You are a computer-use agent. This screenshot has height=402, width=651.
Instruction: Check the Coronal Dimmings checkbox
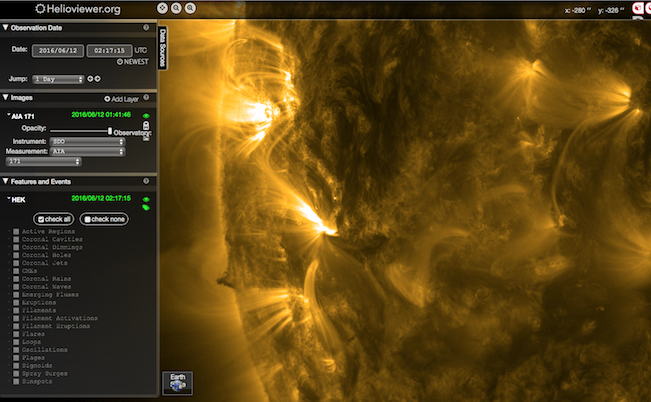click(16, 247)
